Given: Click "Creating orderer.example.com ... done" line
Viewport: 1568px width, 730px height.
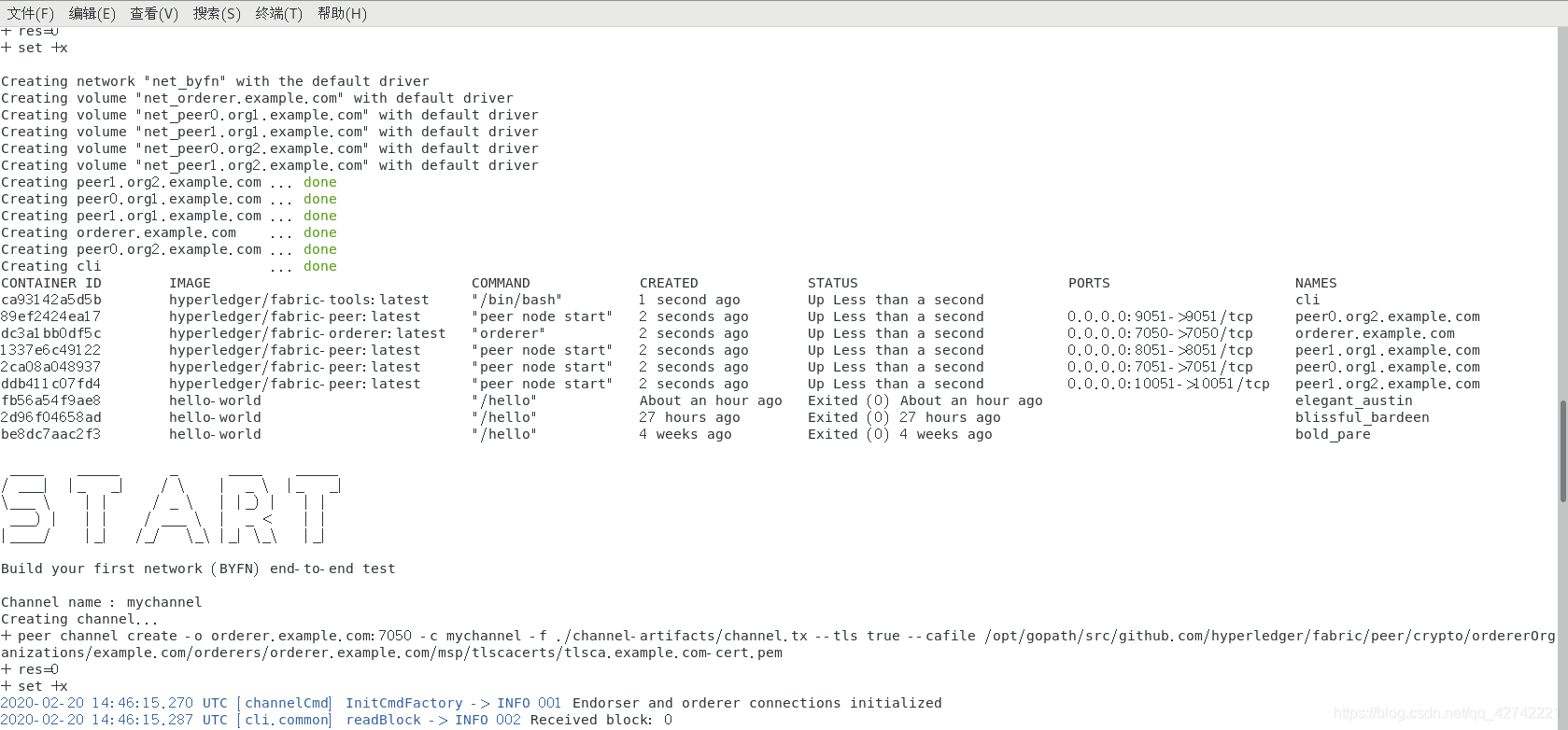Looking at the screenshot, I should [x=169, y=232].
